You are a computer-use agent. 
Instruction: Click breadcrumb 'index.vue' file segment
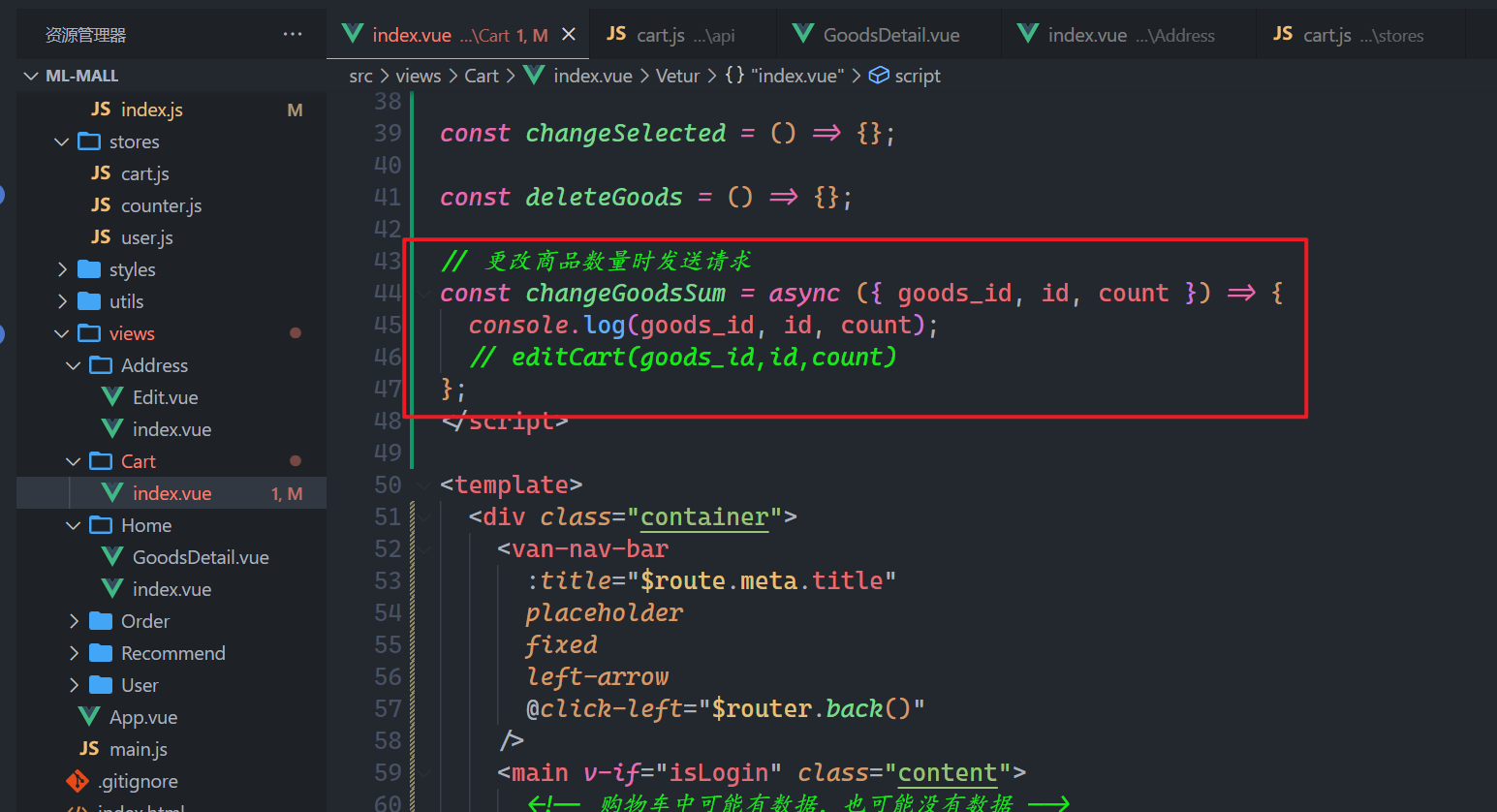click(592, 76)
